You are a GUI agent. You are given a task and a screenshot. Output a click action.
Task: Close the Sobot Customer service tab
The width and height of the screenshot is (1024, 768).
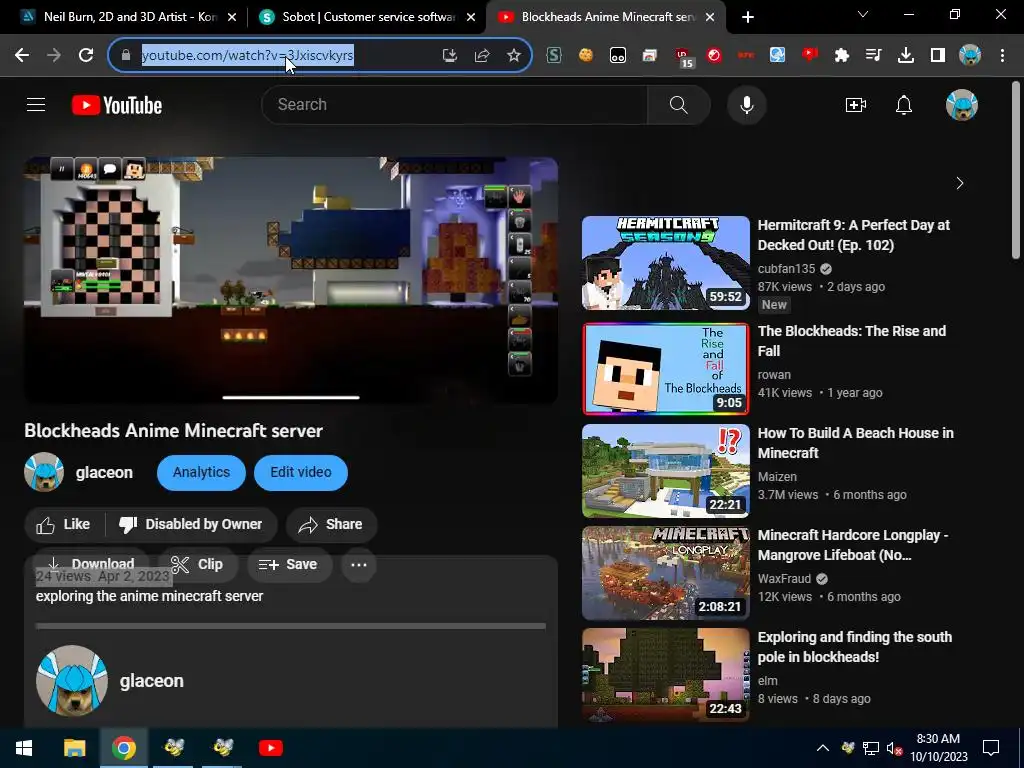(471, 17)
